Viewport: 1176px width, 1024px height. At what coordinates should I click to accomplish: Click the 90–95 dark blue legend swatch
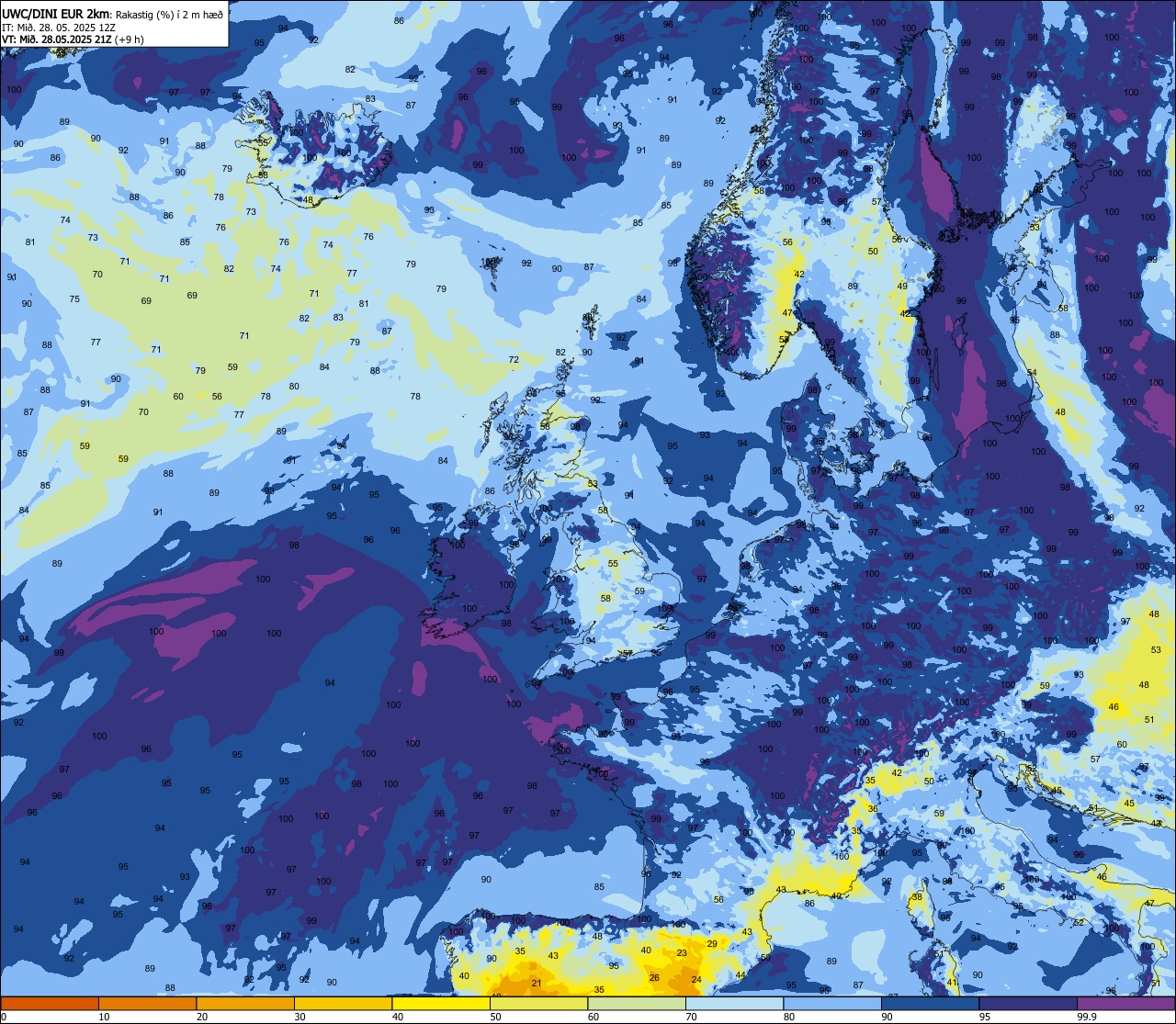930,1003
